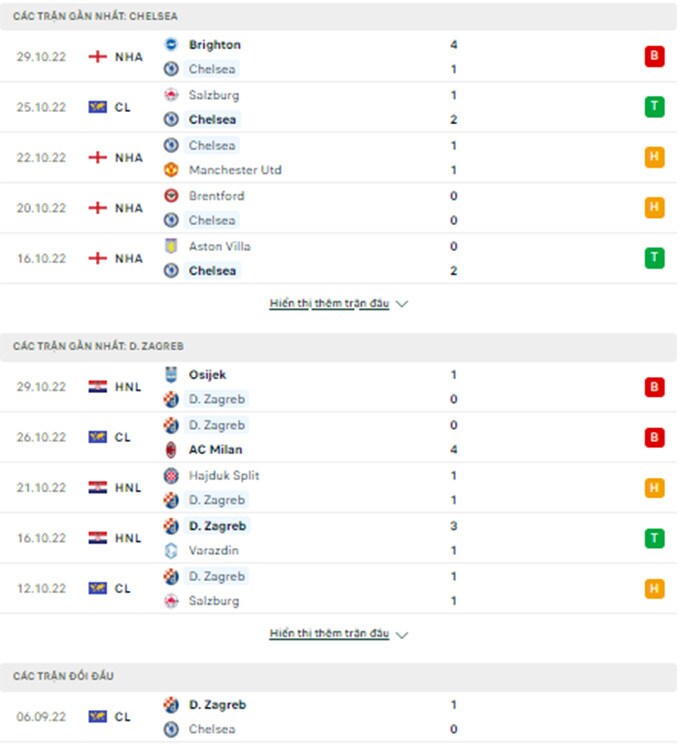Screen dimensions: 680x744
Task: Click green T badge for Salzburg vs Chelsea
Action: (654, 107)
